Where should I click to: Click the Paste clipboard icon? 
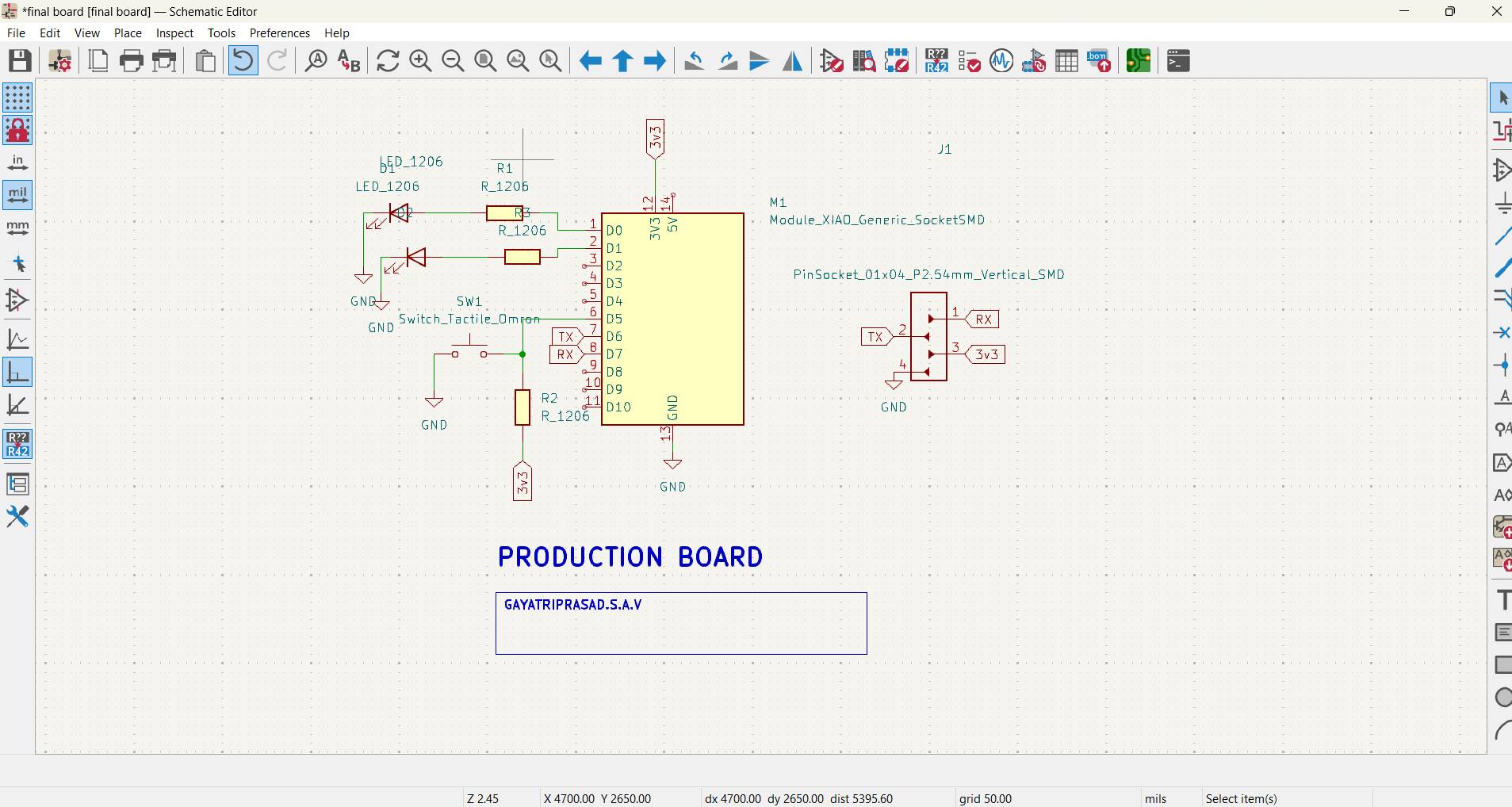point(205,61)
